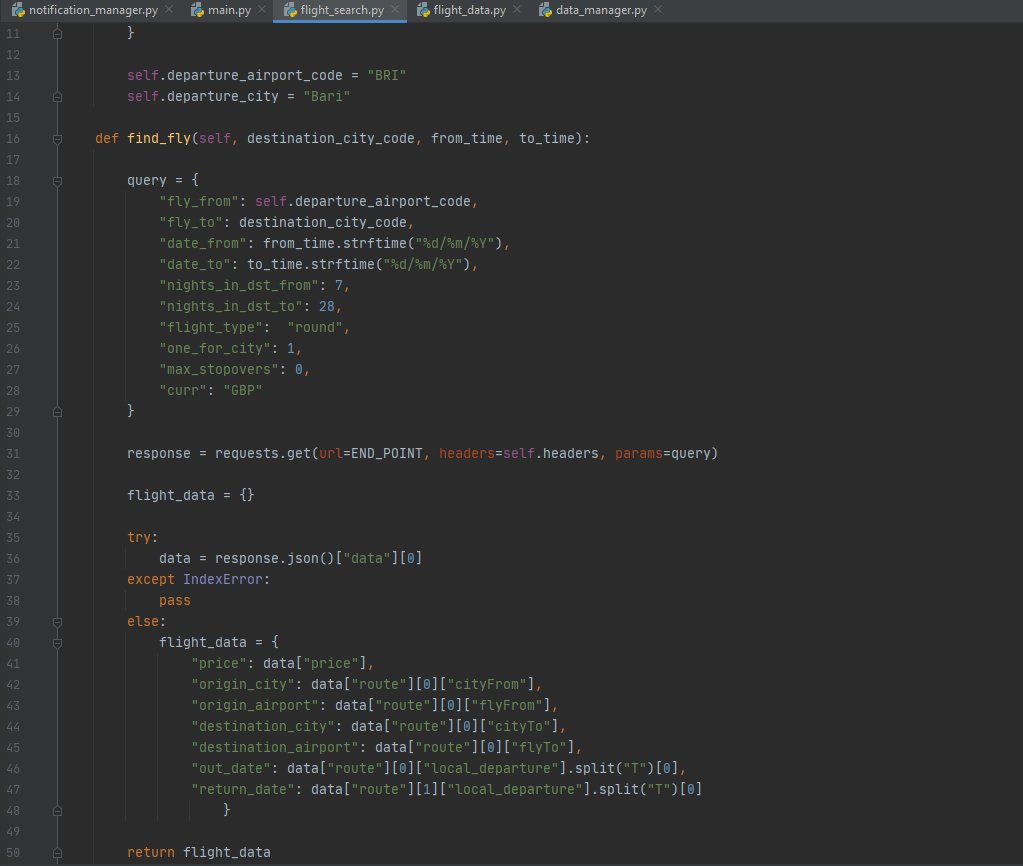
Task: Click the flight_data = {} assignment
Action: coord(191,495)
